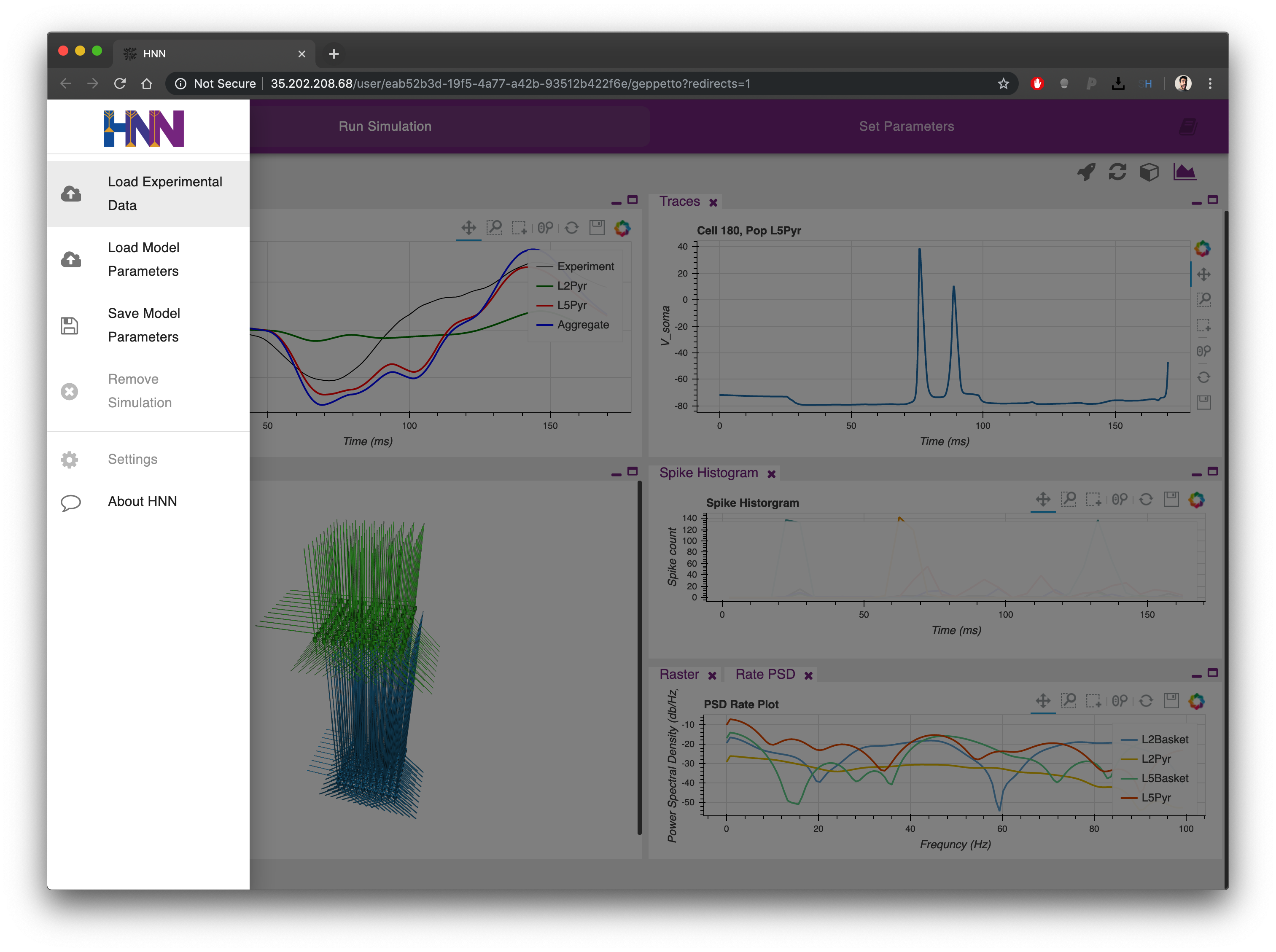Close the Spike Histogram tab
The height and width of the screenshot is (952, 1276).
pos(771,474)
